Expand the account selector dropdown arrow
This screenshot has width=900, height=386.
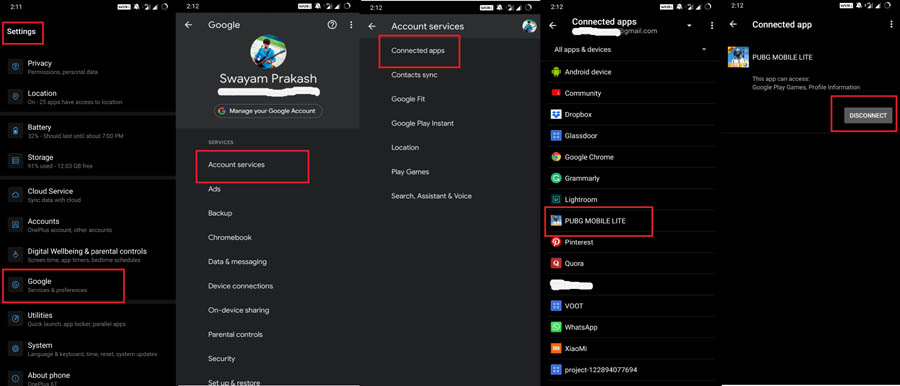pyautogui.click(x=689, y=26)
